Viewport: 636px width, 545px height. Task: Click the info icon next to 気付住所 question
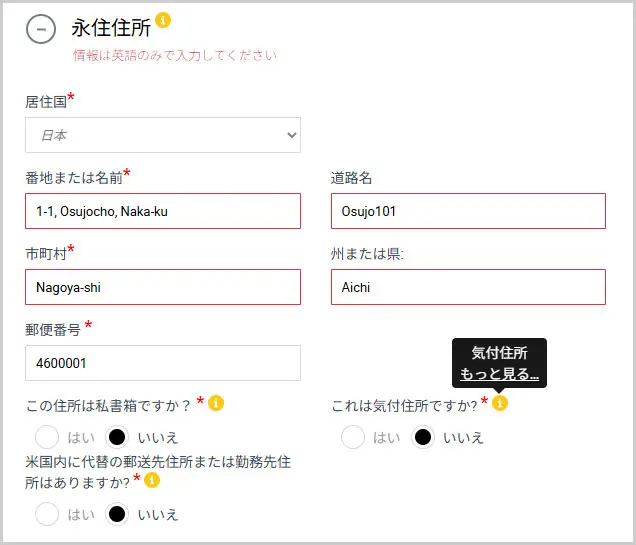500,403
